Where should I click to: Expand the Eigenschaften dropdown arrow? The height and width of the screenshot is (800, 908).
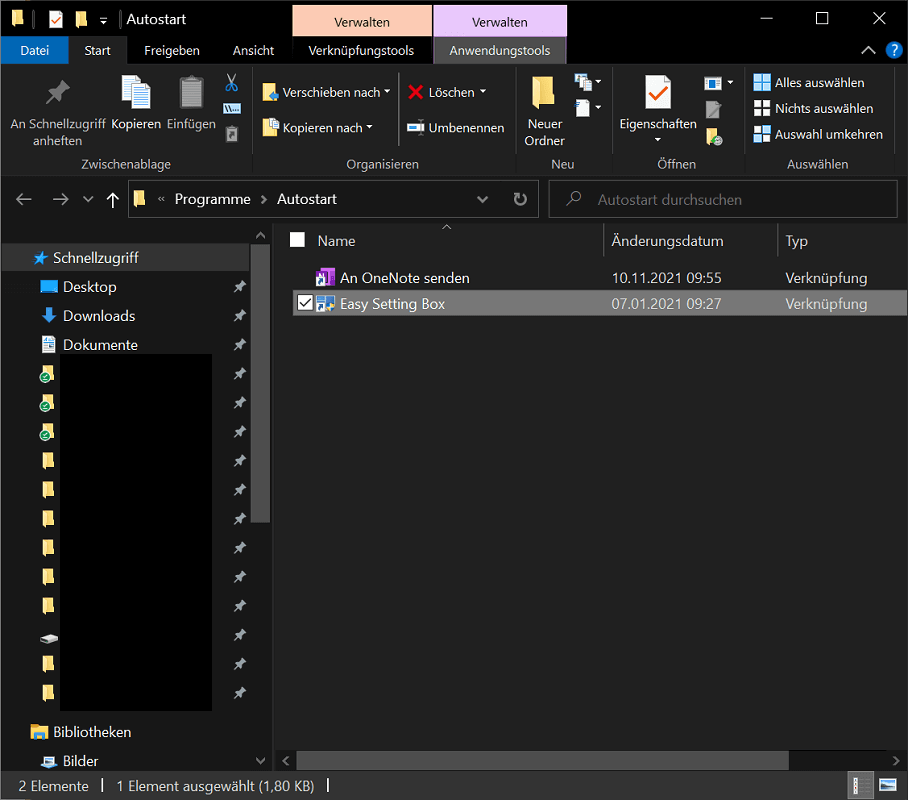point(658,140)
